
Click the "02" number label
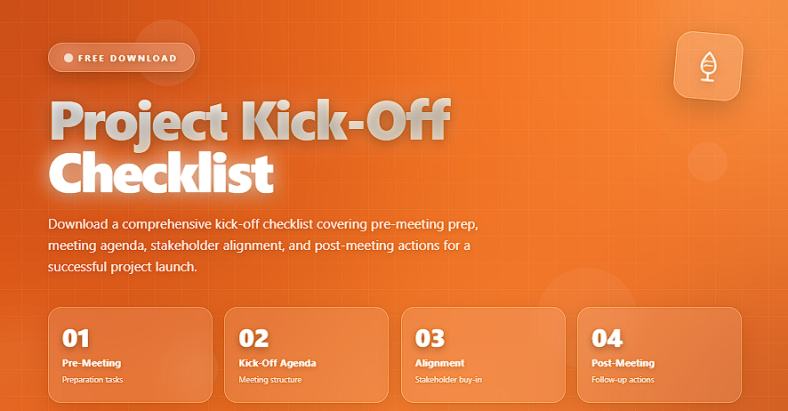point(254,338)
